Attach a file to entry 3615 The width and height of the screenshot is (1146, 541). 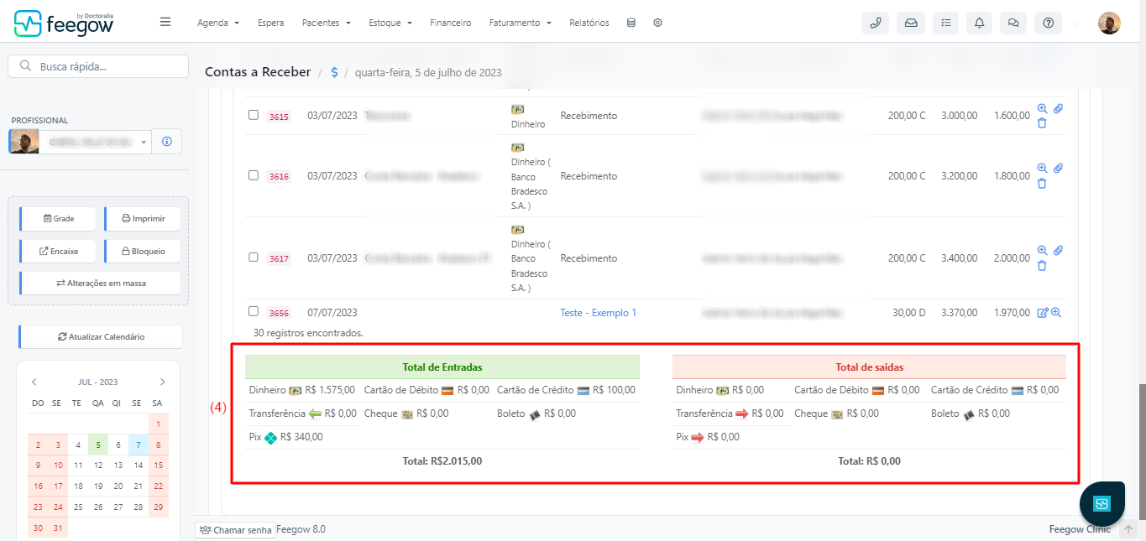click(x=1058, y=108)
